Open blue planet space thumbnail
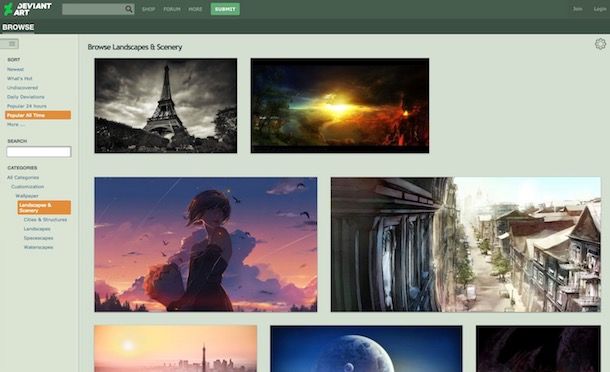This screenshot has width=610, height=372. point(366,349)
